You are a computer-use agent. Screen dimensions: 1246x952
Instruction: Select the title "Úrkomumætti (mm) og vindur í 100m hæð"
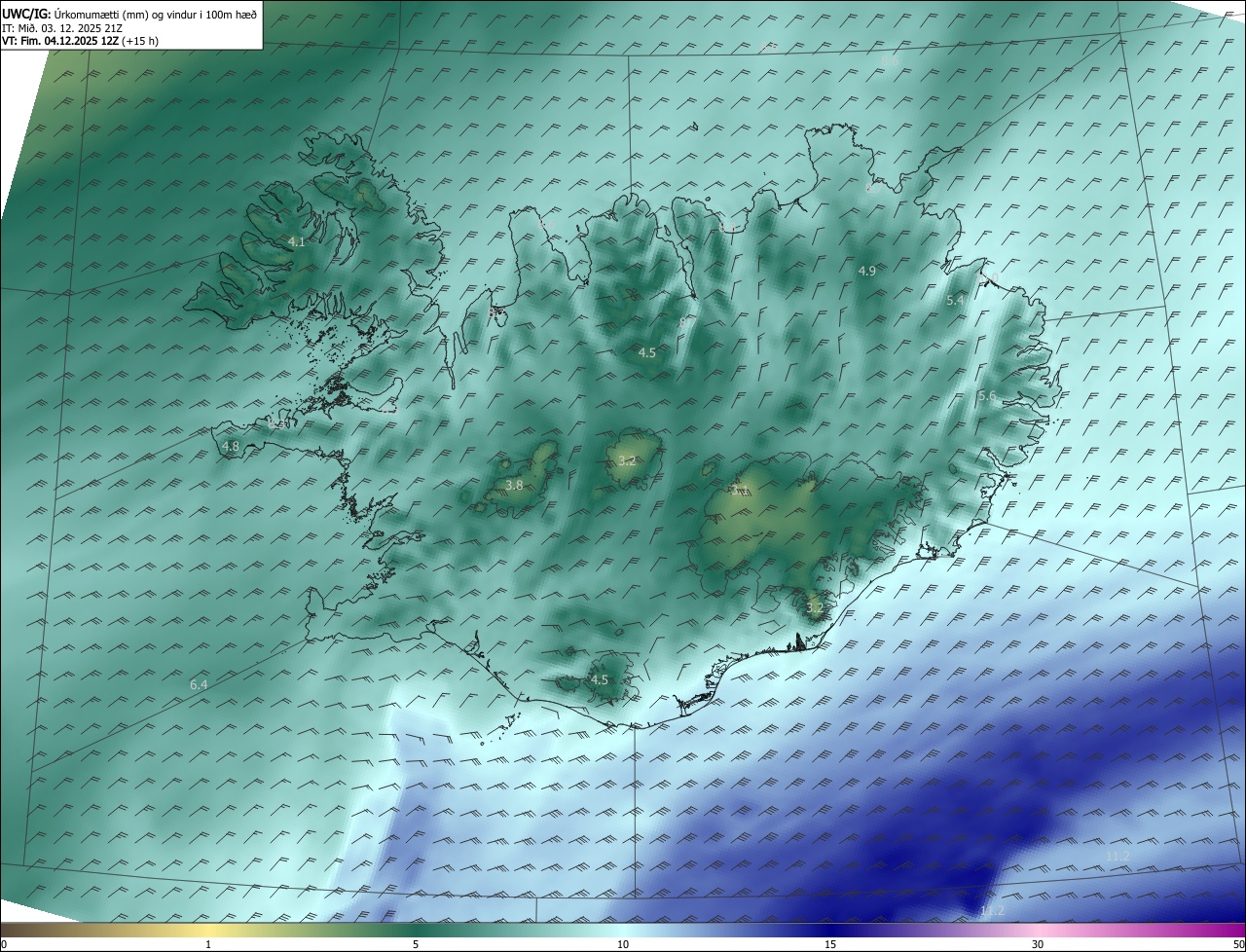(x=156, y=15)
